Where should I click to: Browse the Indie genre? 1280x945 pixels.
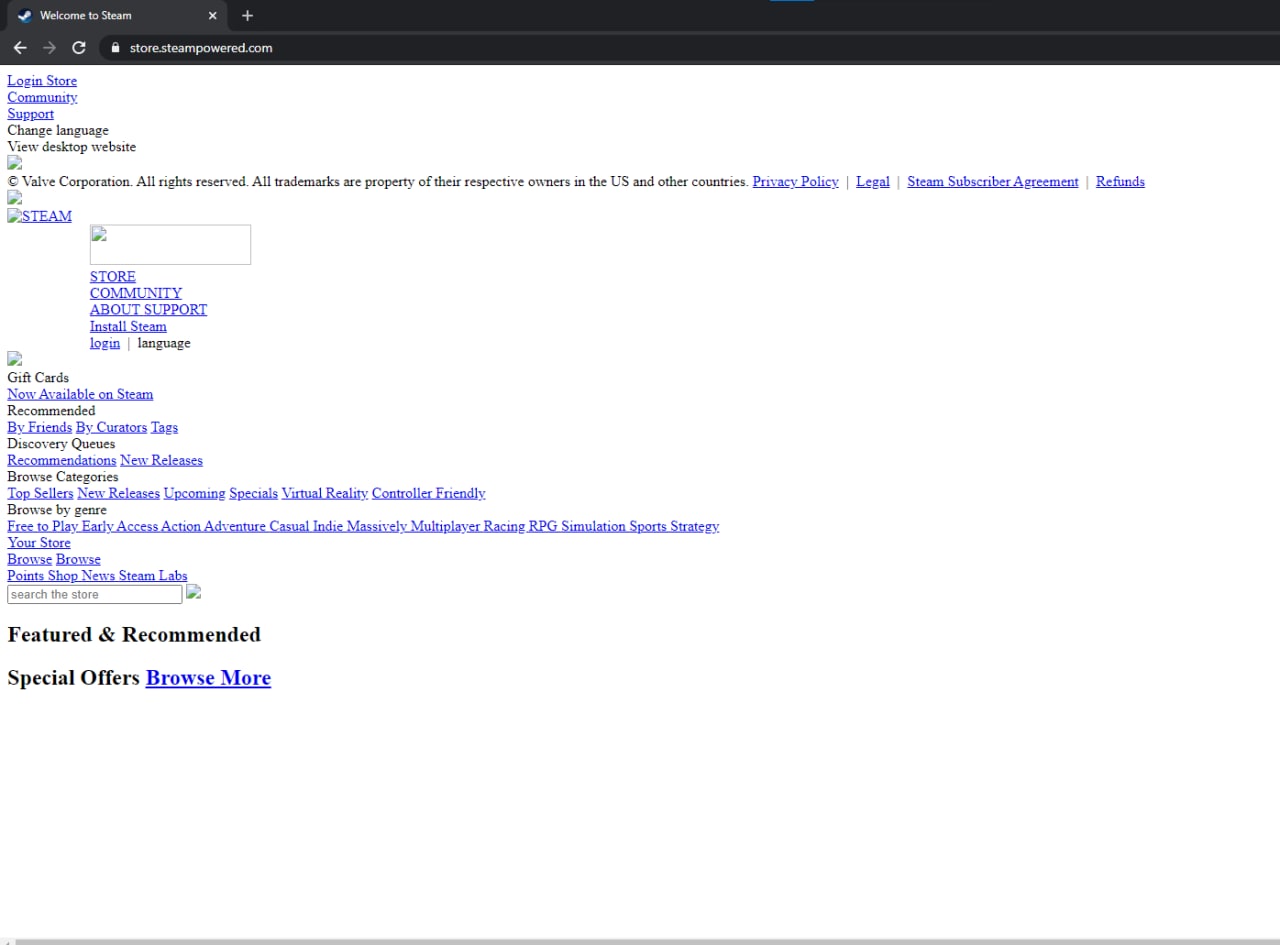[328, 526]
